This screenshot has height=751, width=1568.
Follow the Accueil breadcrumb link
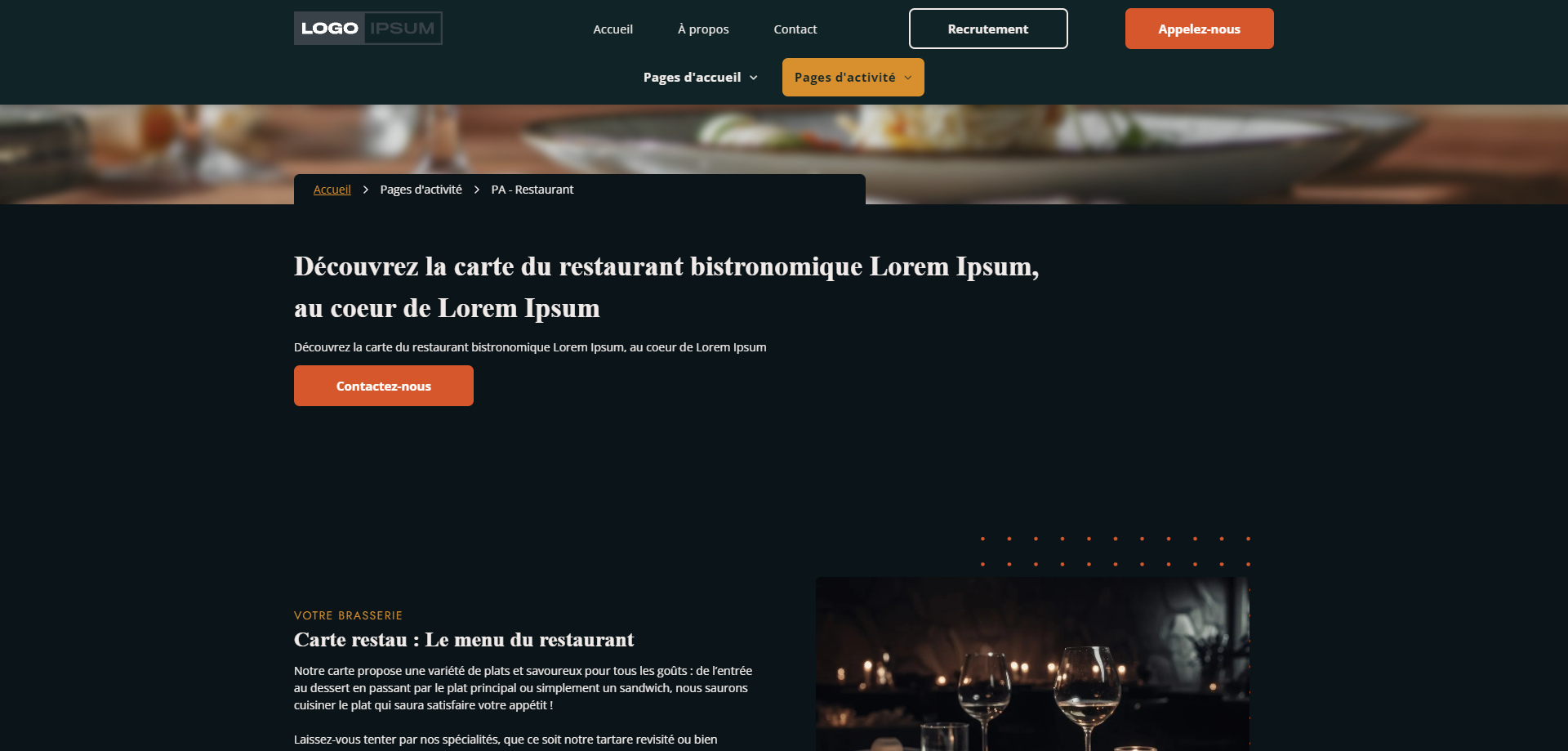[x=332, y=190]
